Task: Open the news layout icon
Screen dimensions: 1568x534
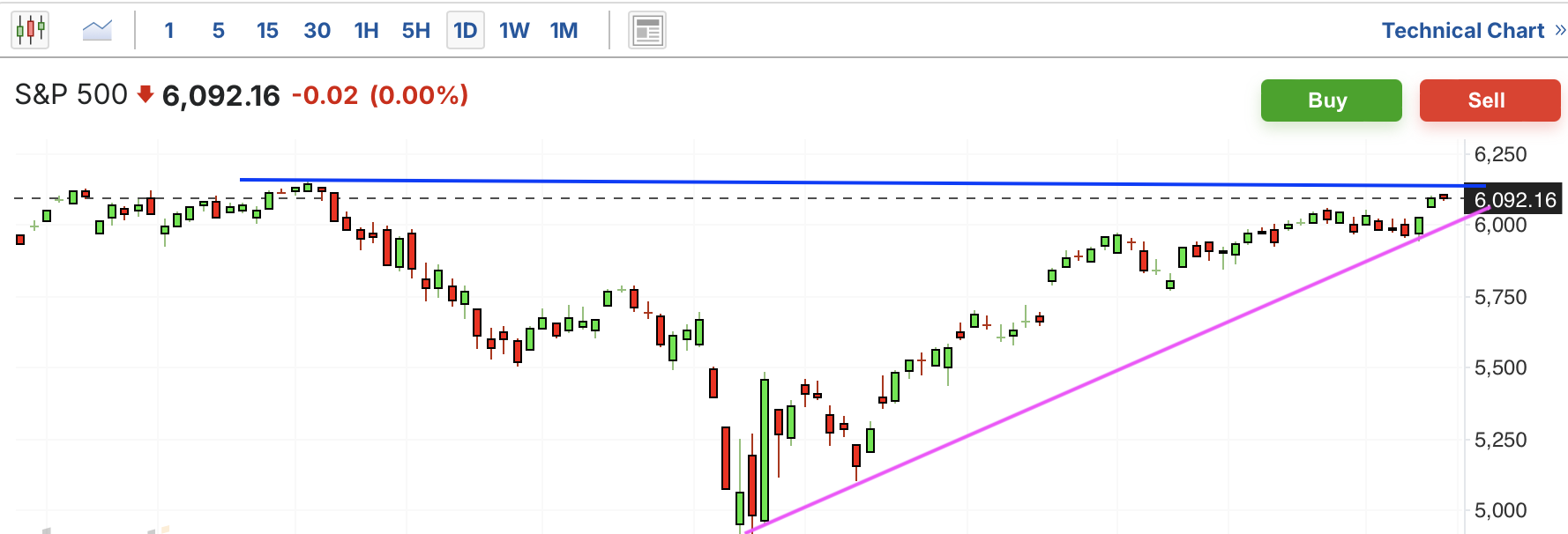Action: 647,31
